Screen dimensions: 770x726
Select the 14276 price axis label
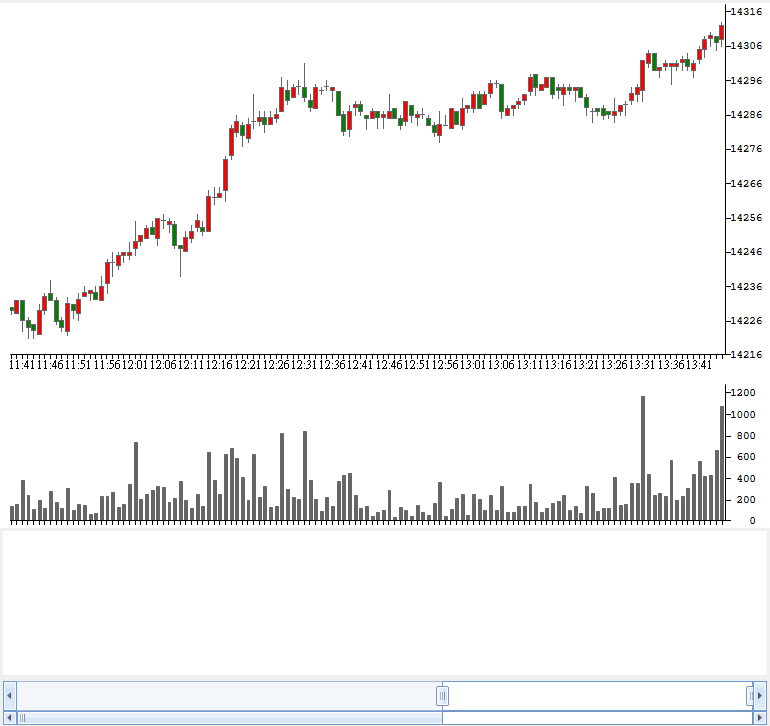tap(746, 148)
